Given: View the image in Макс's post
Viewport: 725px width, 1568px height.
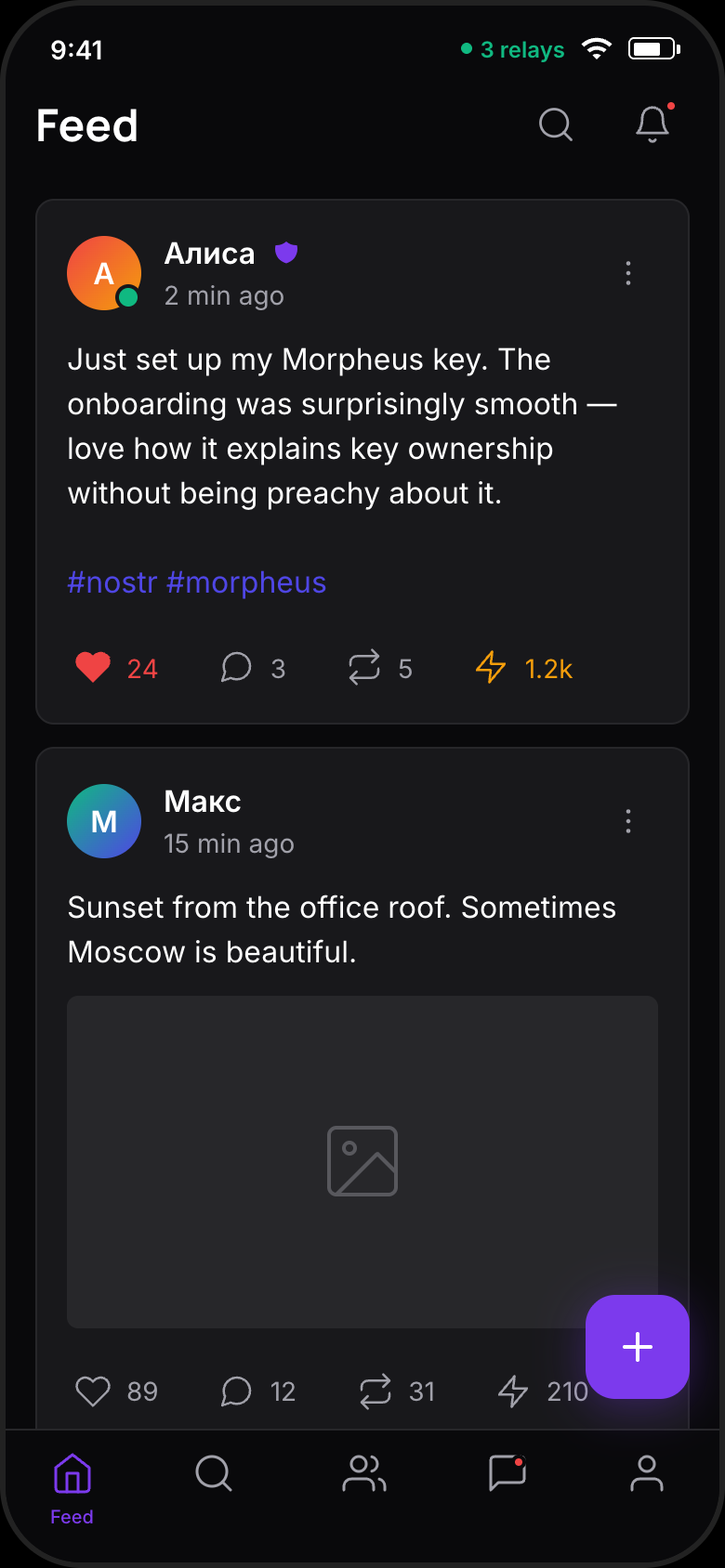Looking at the screenshot, I should click(362, 1161).
